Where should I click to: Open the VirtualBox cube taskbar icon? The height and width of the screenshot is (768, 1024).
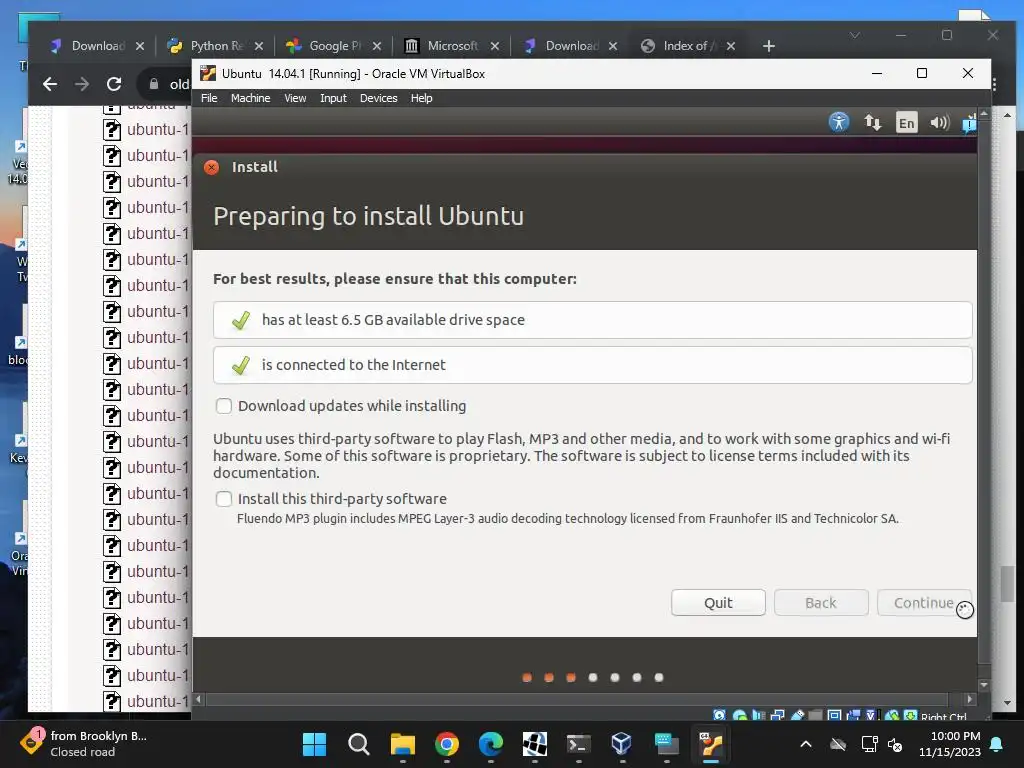pyautogui.click(x=622, y=744)
